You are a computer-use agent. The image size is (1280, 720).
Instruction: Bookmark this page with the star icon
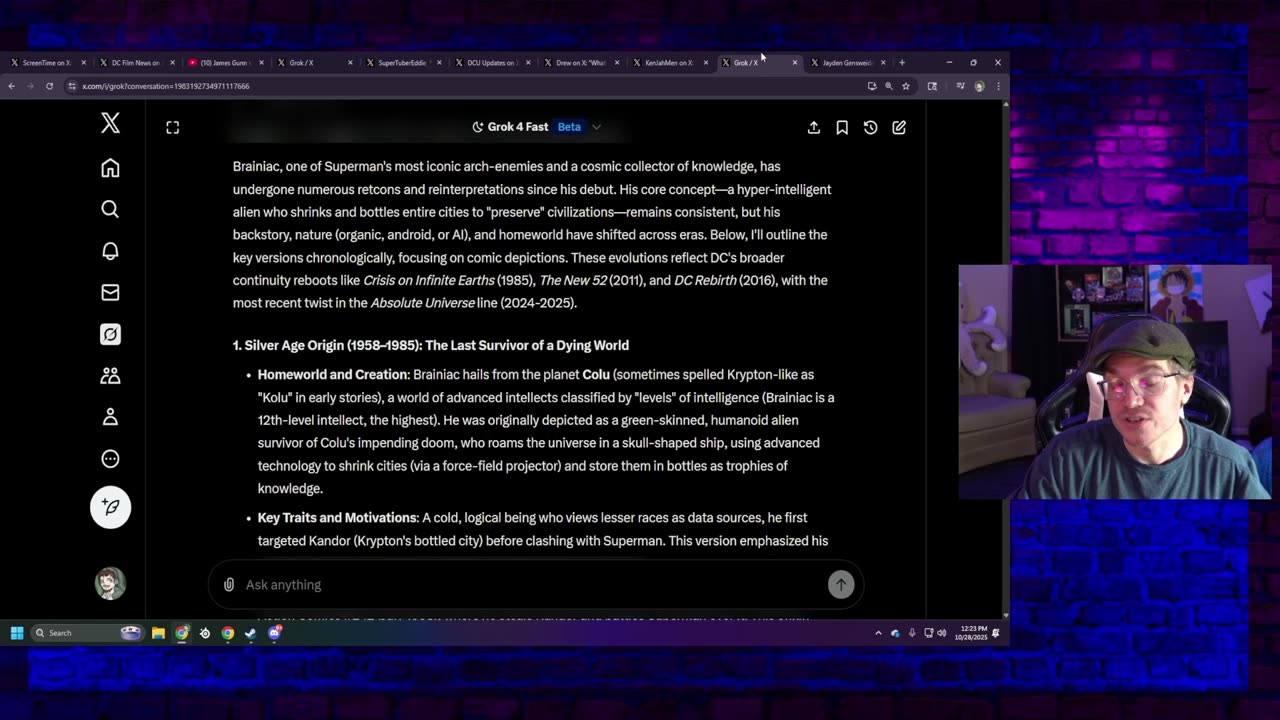point(906,86)
